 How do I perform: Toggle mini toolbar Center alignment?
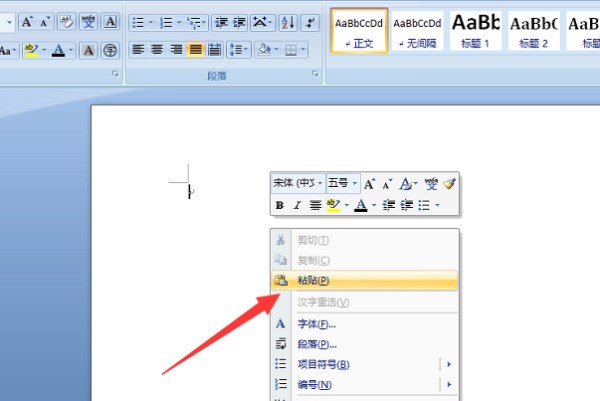315,205
